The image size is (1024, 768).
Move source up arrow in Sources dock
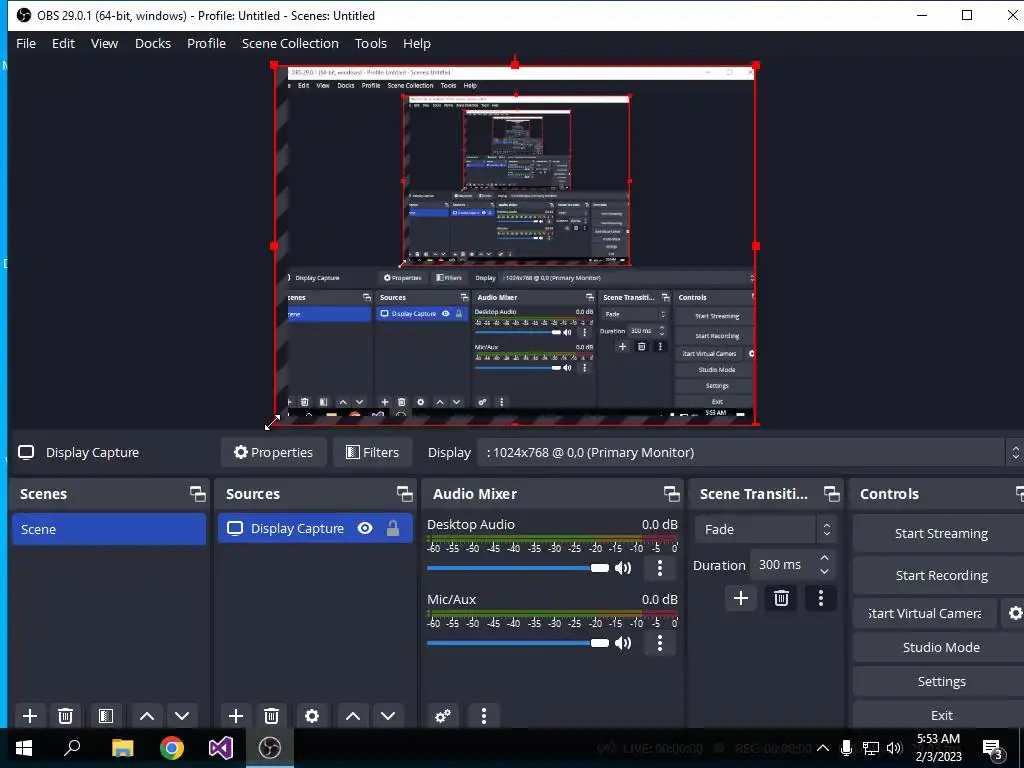tap(353, 716)
